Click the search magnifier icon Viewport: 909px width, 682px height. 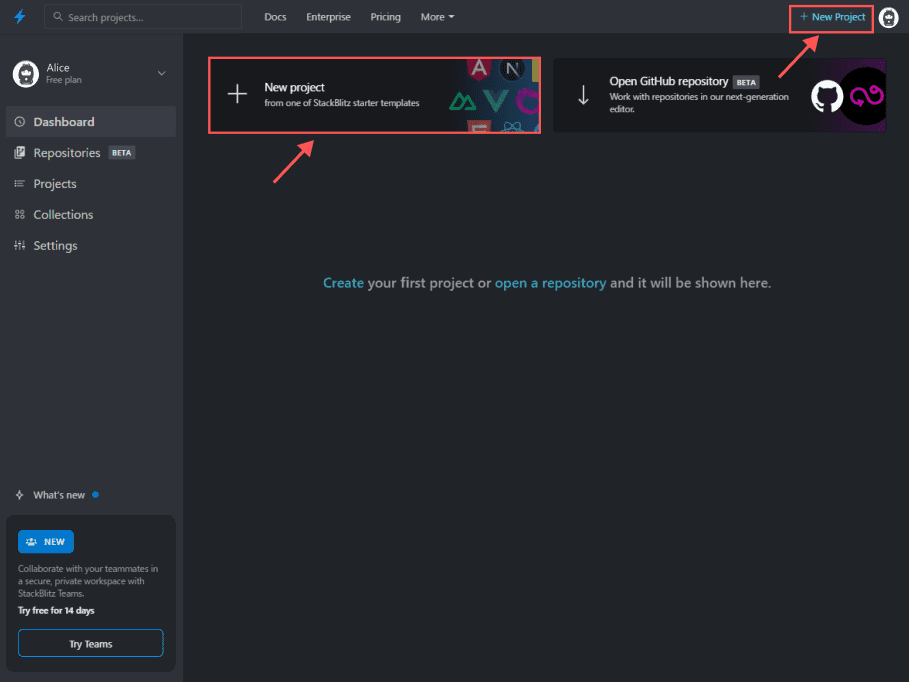tap(58, 17)
